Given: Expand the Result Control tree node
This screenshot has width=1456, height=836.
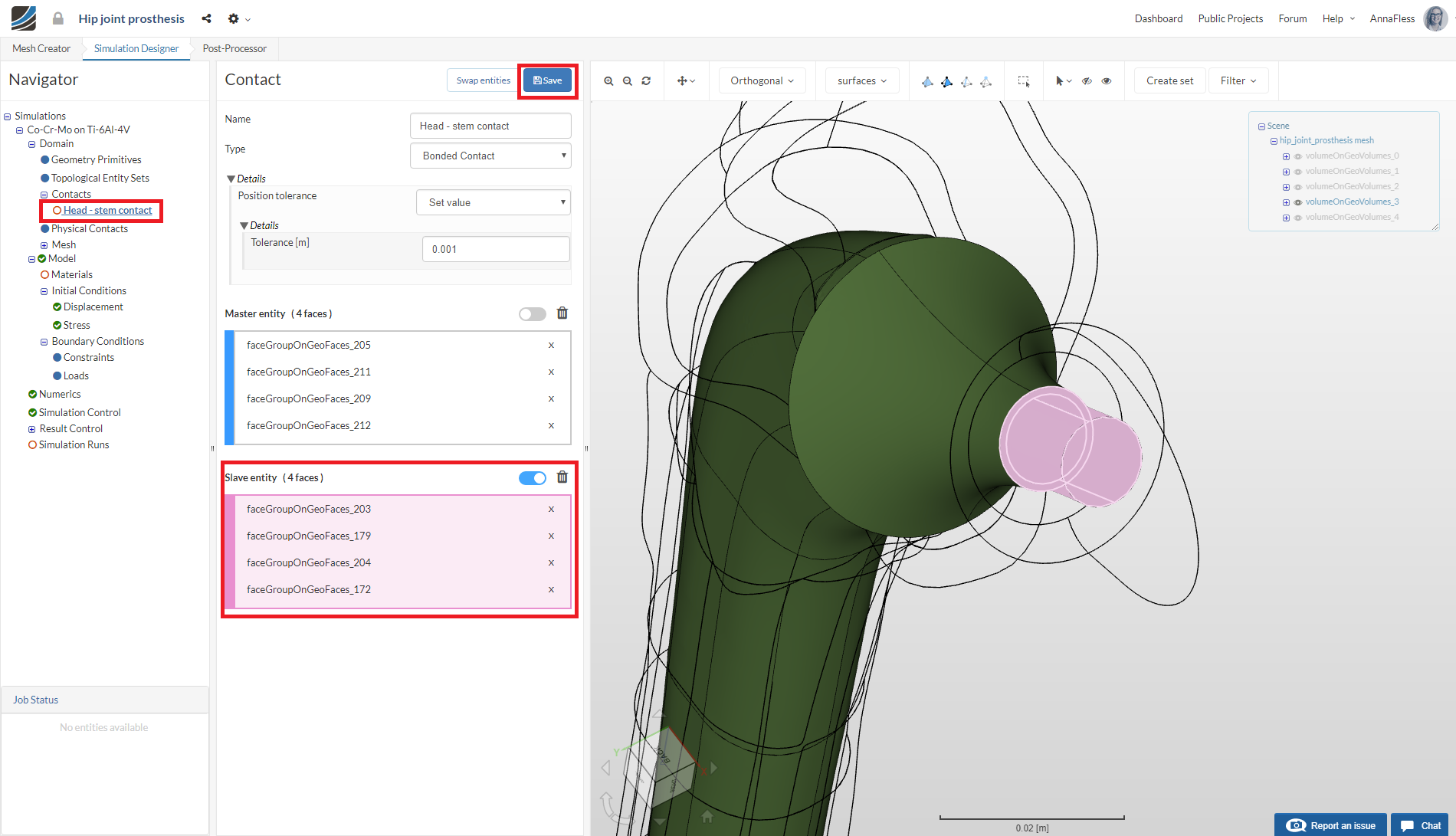Looking at the screenshot, I should tap(32, 429).
